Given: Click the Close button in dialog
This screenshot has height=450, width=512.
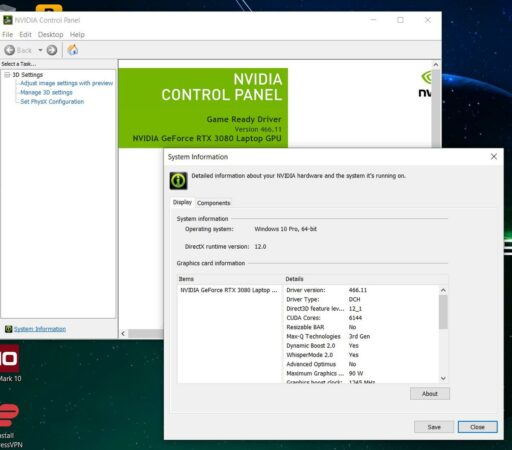Looking at the screenshot, I should [x=477, y=427].
